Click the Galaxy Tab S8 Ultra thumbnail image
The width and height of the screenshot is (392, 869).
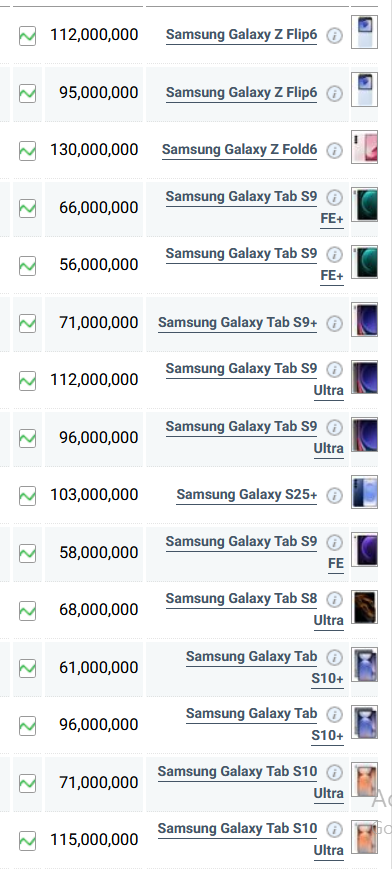[x=364, y=607]
